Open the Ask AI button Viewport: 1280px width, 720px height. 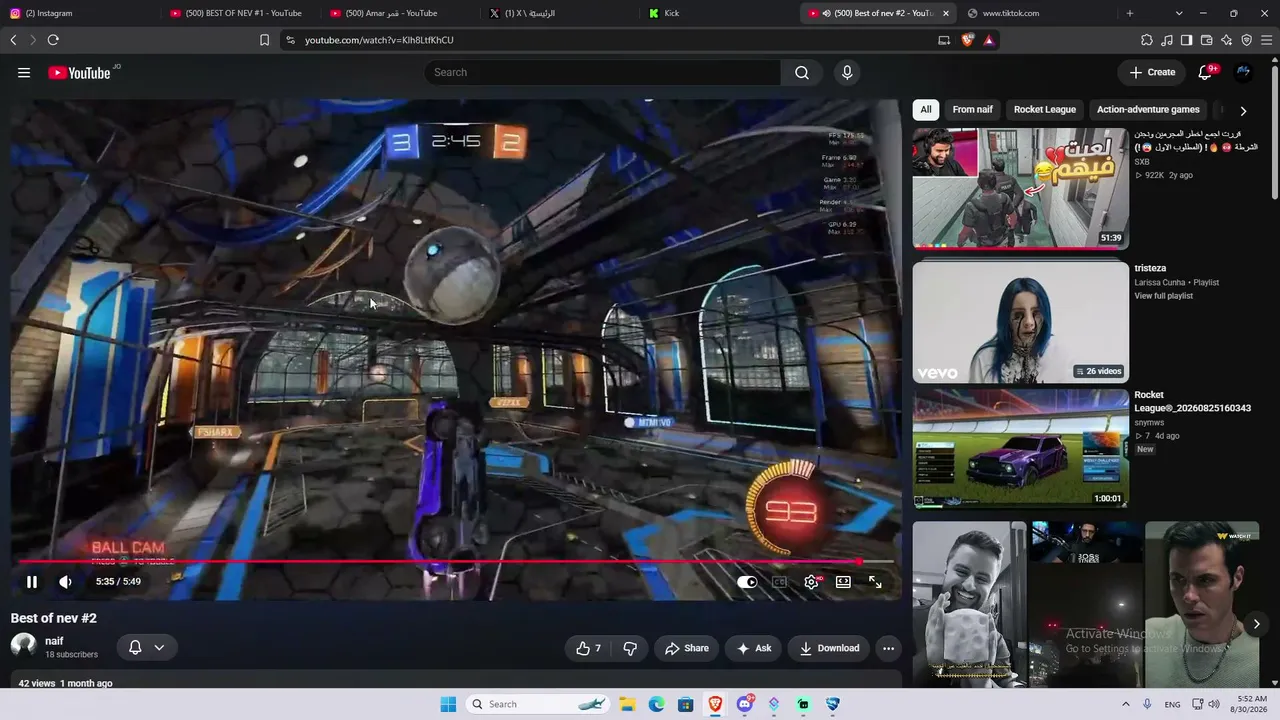point(754,648)
